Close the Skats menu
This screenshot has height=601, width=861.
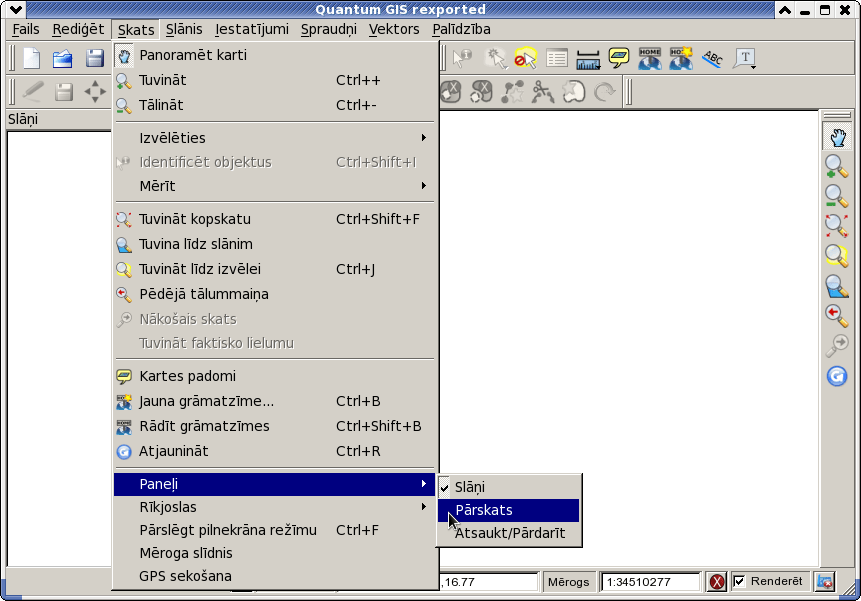tap(136, 30)
